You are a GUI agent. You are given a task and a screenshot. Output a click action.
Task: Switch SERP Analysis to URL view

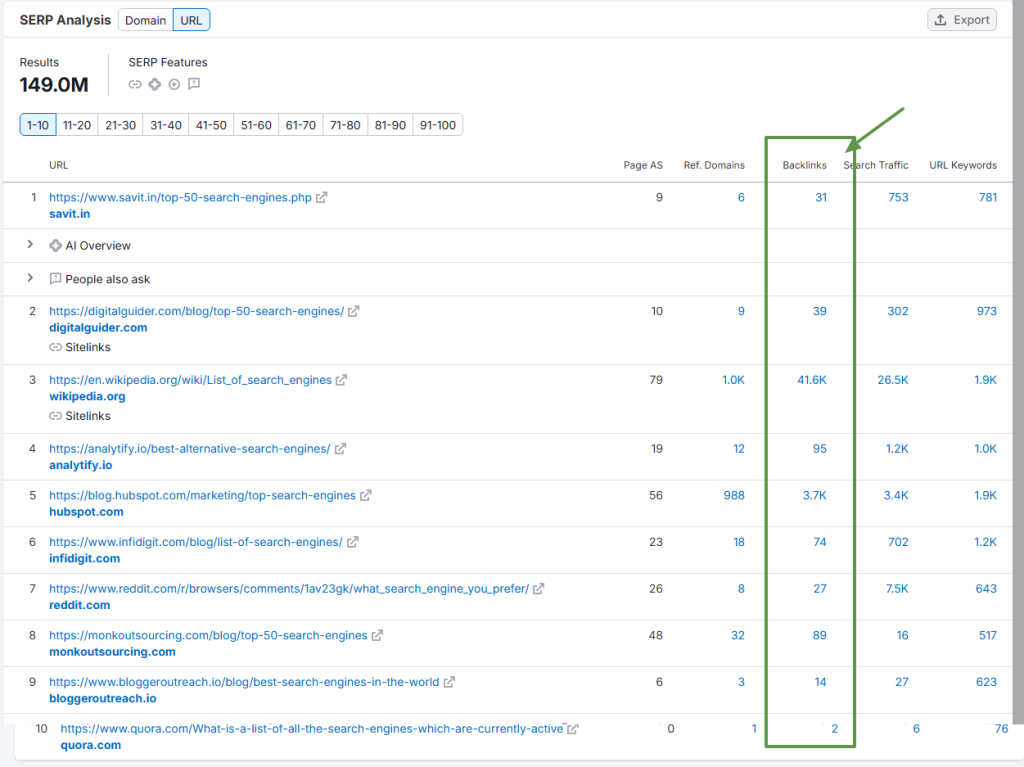pos(191,20)
